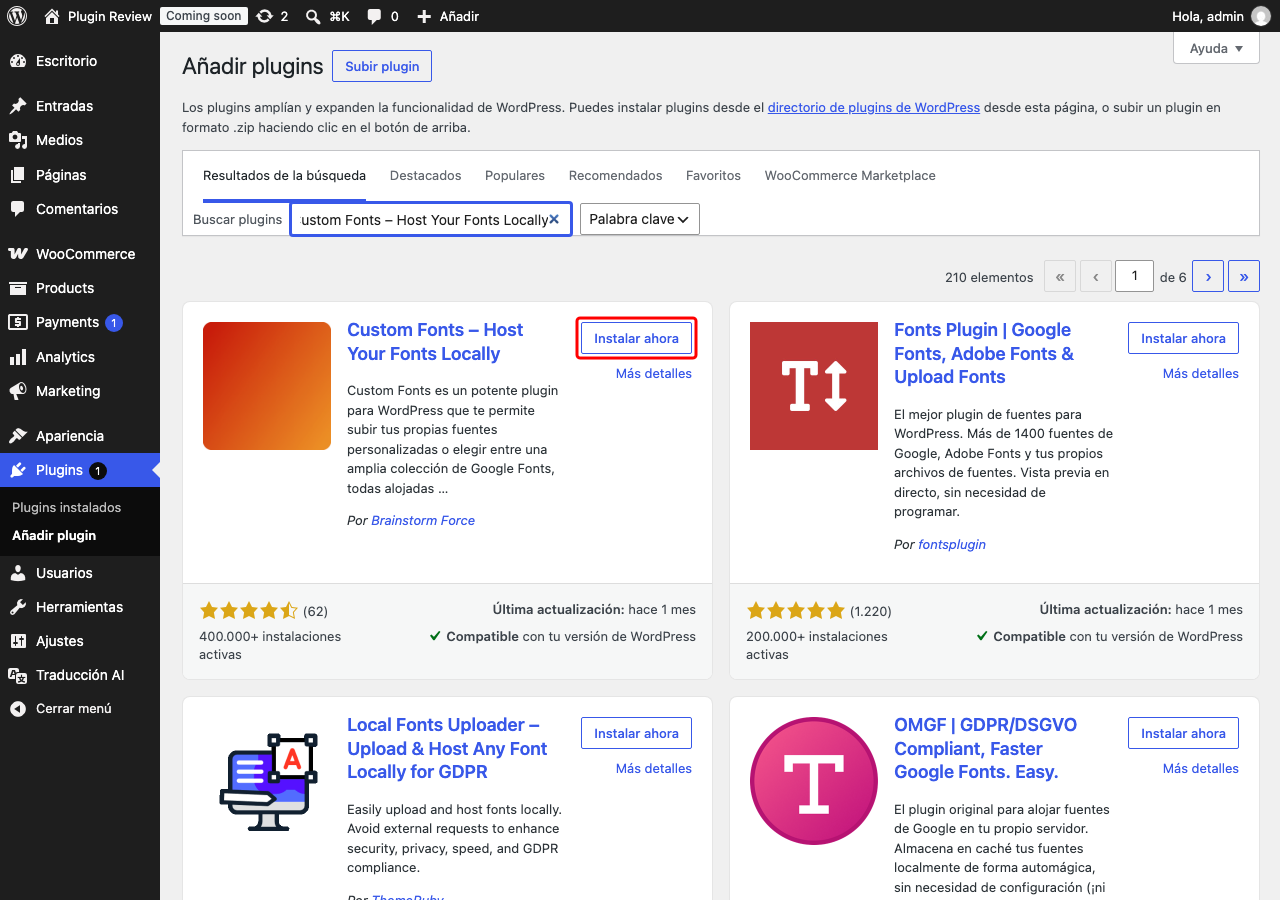
Task: Install Custom Fonts – Host Your Fonts Locally
Action: click(x=636, y=338)
